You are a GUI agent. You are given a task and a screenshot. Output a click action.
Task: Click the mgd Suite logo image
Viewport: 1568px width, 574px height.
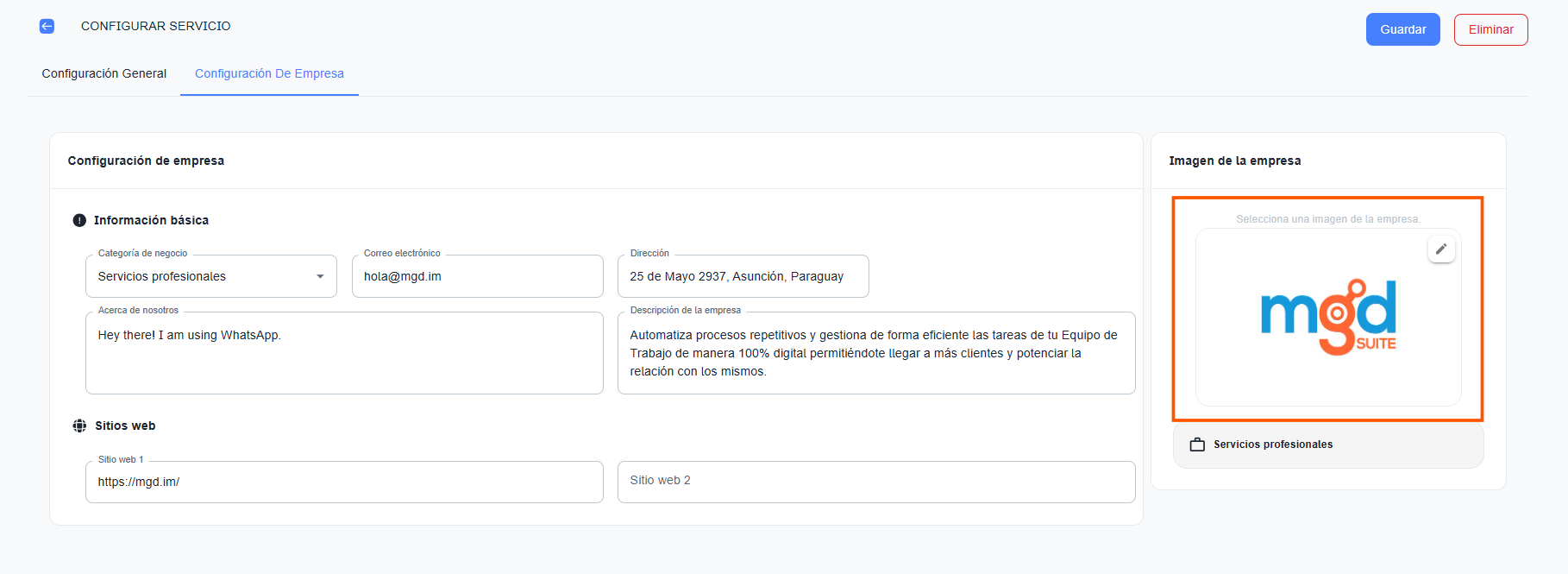click(x=1328, y=317)
